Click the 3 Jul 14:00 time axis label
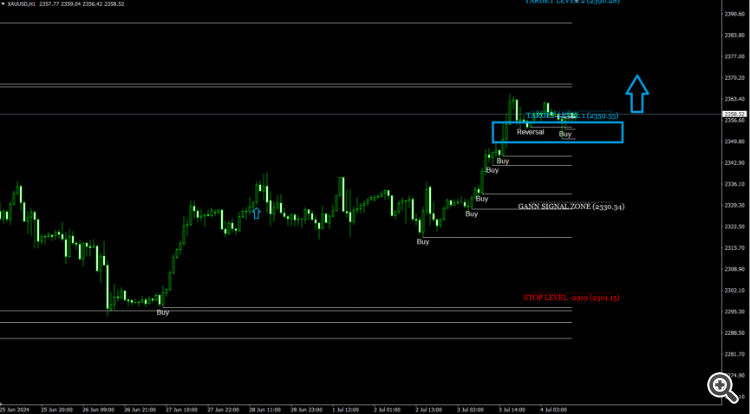The height and width of the screenshot is (414, 750). click(512, 410)
